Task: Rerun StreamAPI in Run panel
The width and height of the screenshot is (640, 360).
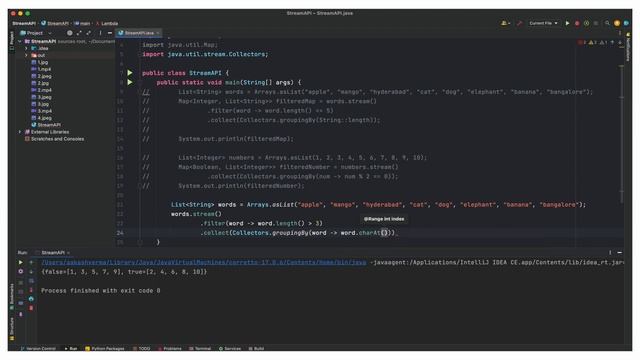Action: [21, 262]
